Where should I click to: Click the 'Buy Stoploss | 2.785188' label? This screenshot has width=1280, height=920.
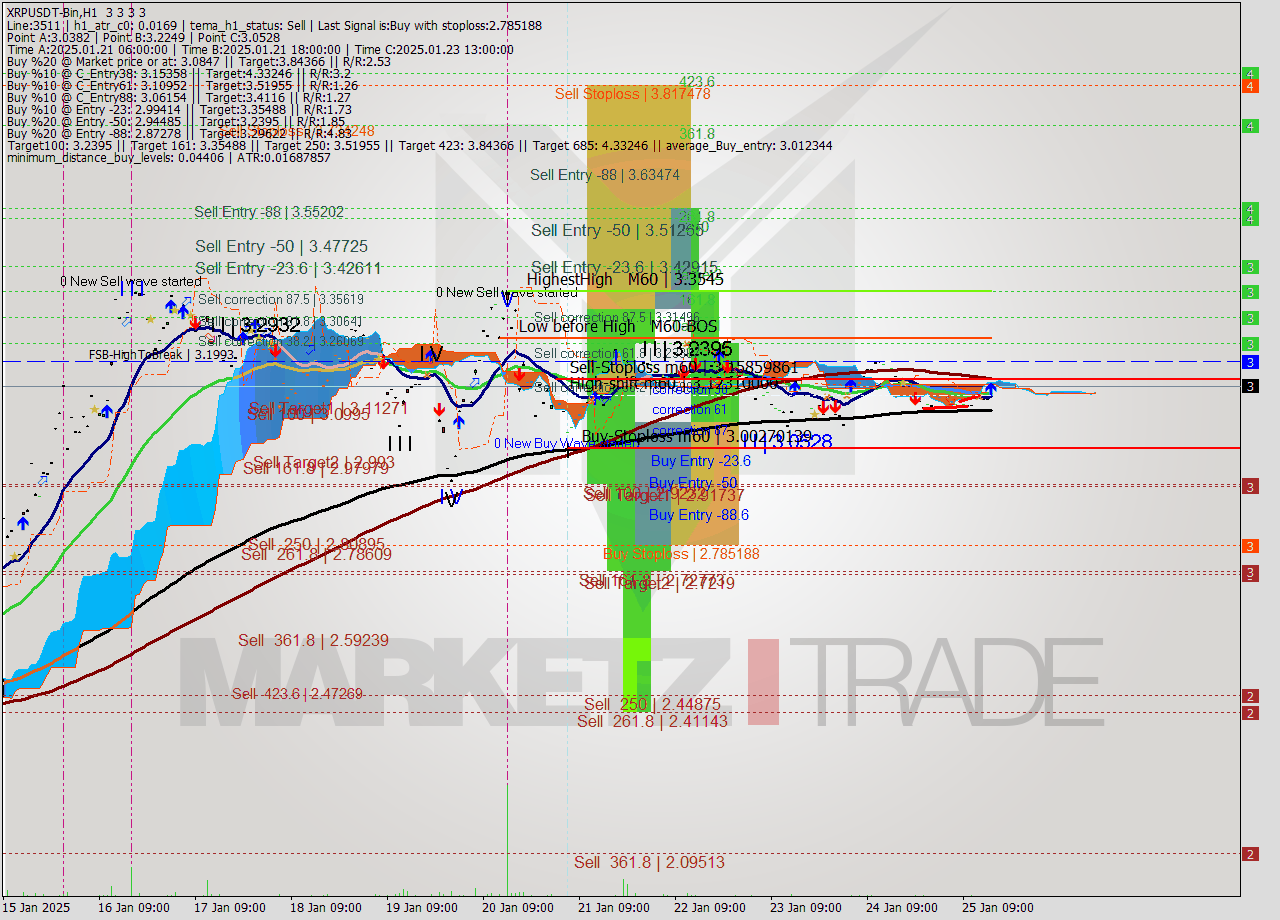(x=681, y=554)
